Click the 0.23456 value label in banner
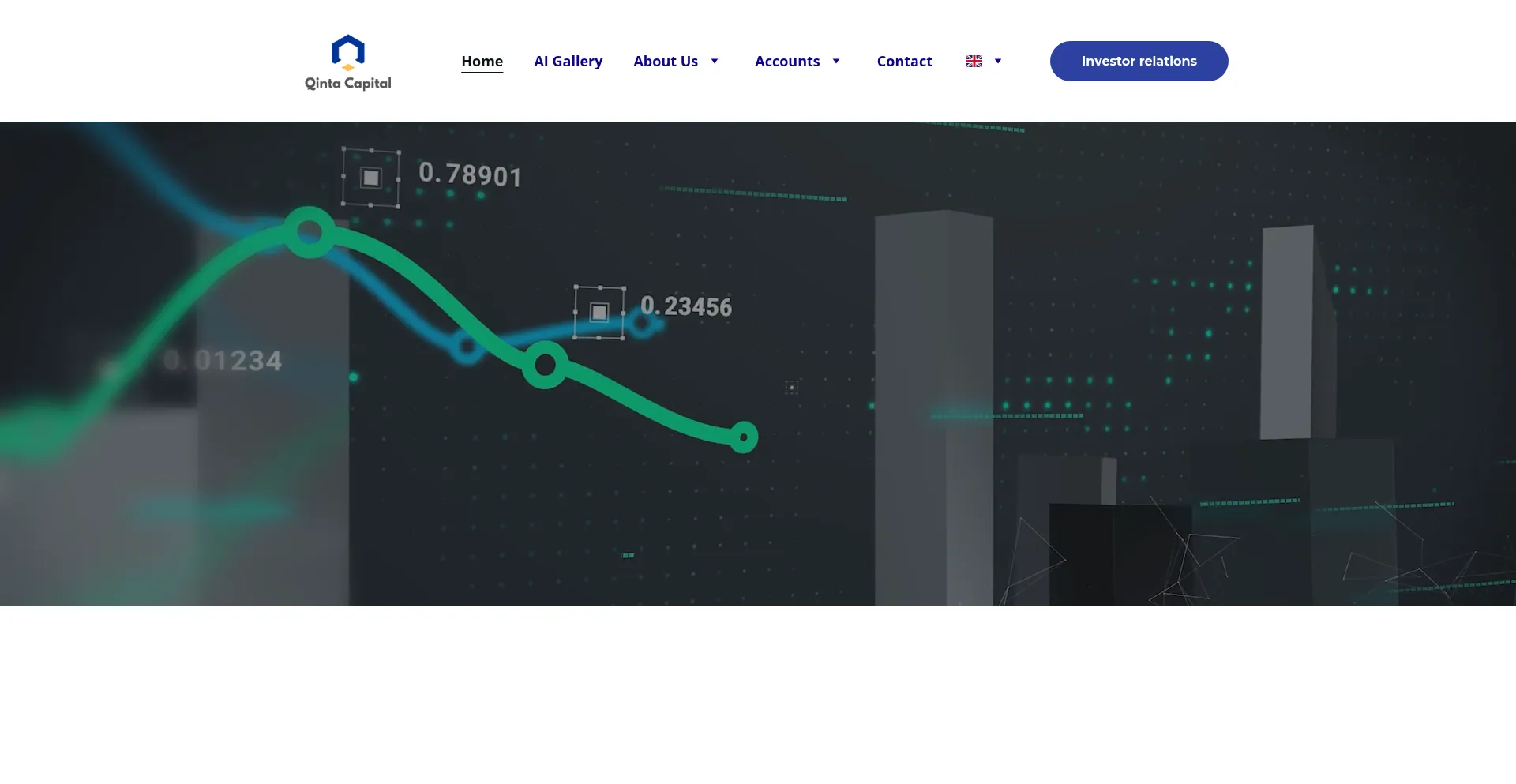This screenshot has height=784, width=1516. point(686,306)
